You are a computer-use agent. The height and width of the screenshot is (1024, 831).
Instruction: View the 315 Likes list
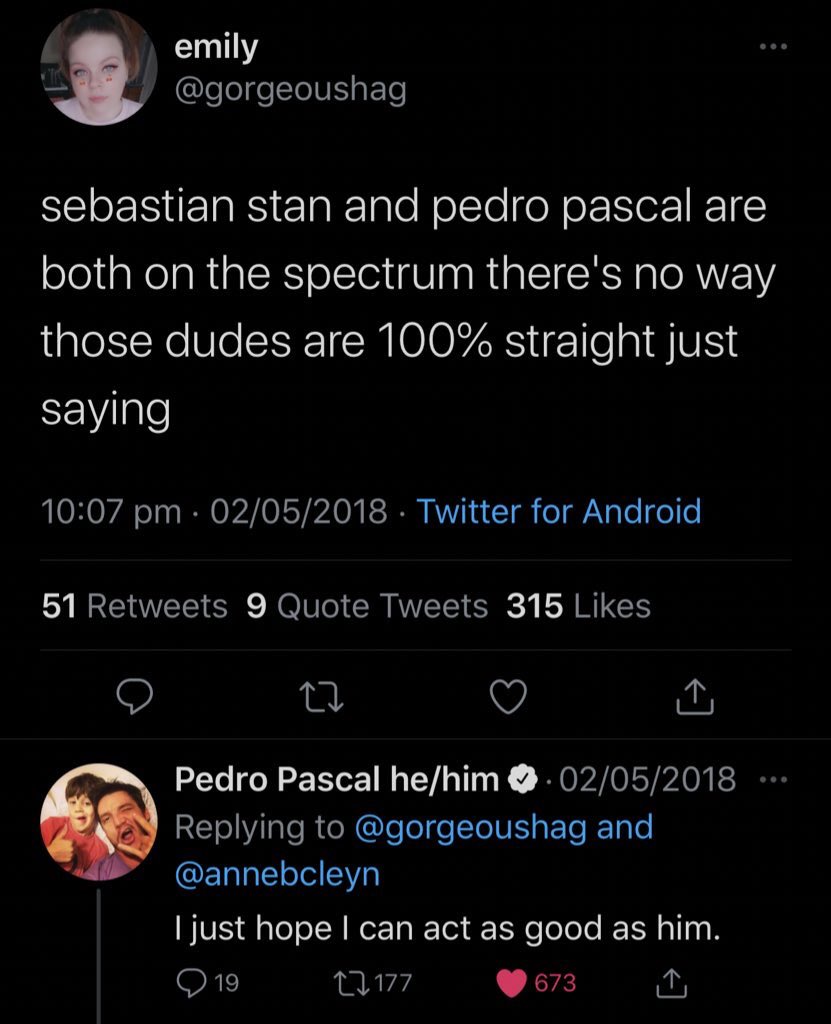tap(578, 606)
